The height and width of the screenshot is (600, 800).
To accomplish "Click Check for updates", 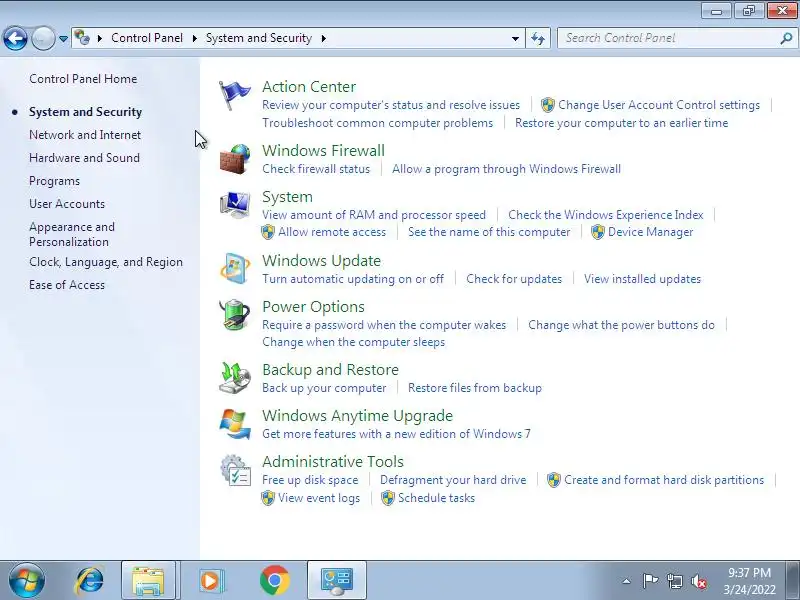I will (x=514, y=279).
